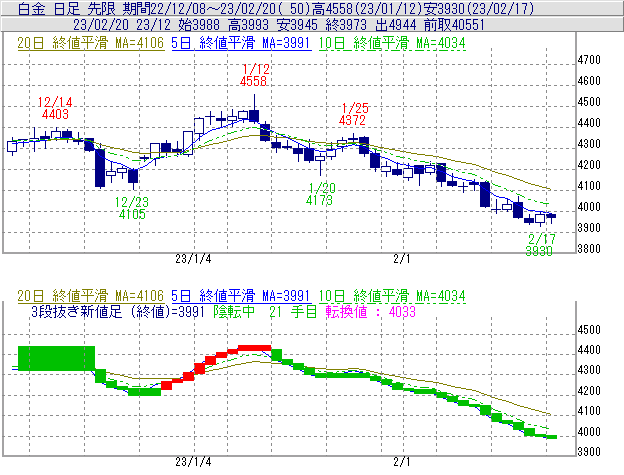Click the 陰転中 status text
The width and height of the screenshot is (624, 475).
[x=234, y=311]
